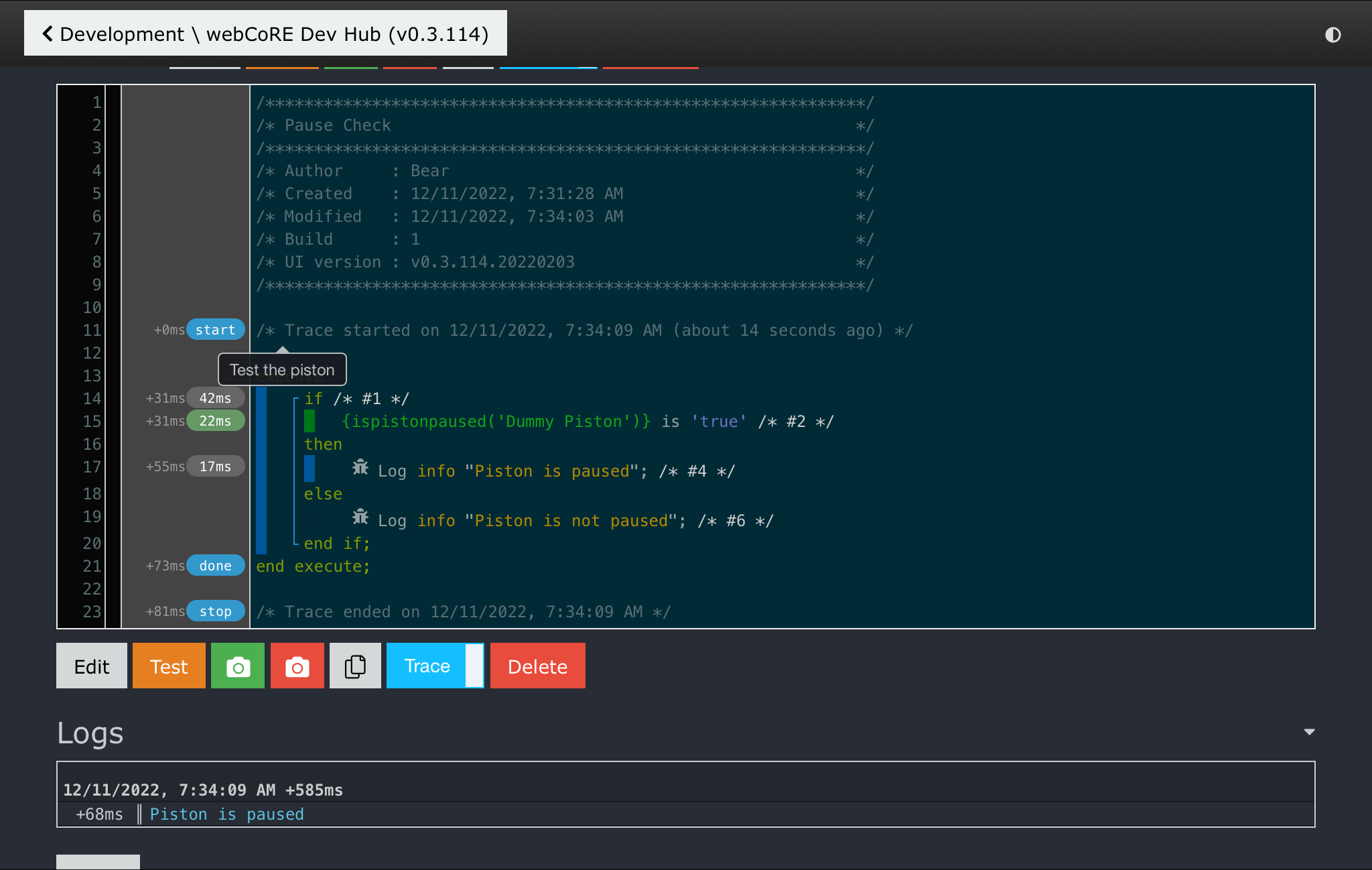Click the green 22ms timing badge
The image size is (1372, 870).
[x=215, y=421]
